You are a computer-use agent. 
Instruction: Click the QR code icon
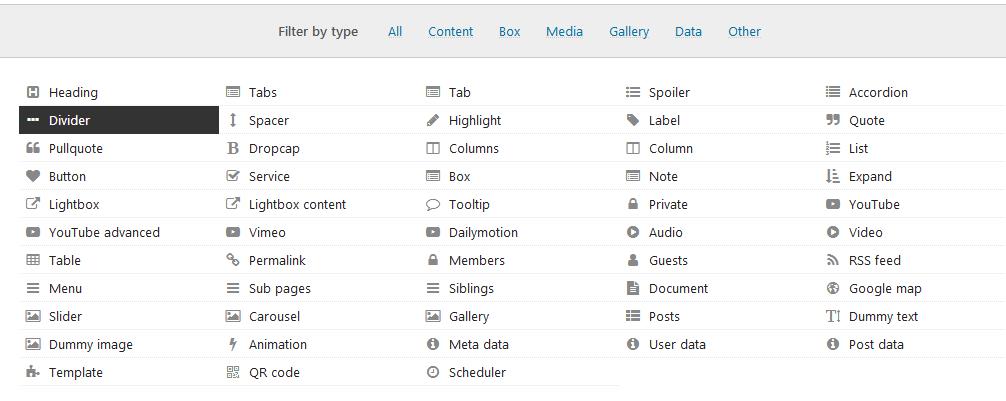(x=233, y=372)
